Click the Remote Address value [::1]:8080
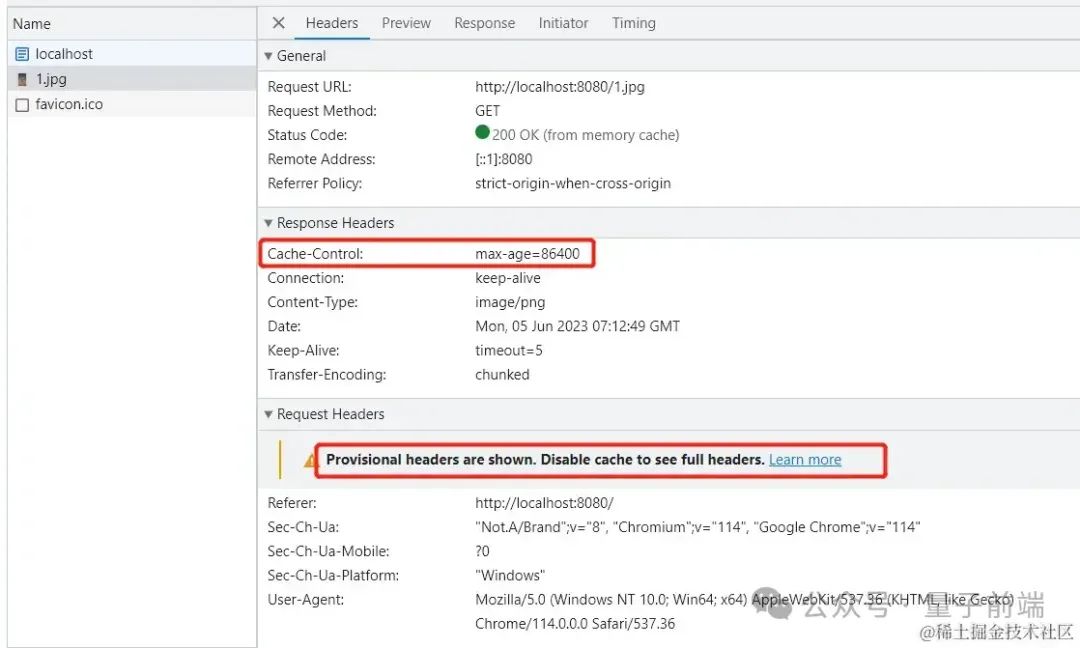Image resolution: width=1080 pixels, height=648 pixels. 503,159
